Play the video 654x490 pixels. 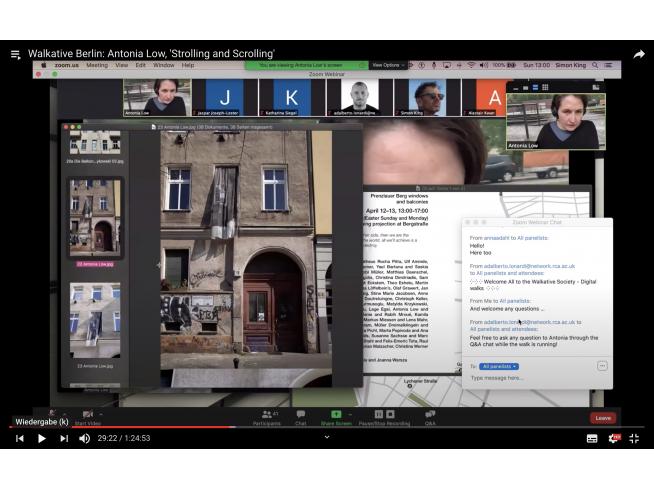click(42, 438)
